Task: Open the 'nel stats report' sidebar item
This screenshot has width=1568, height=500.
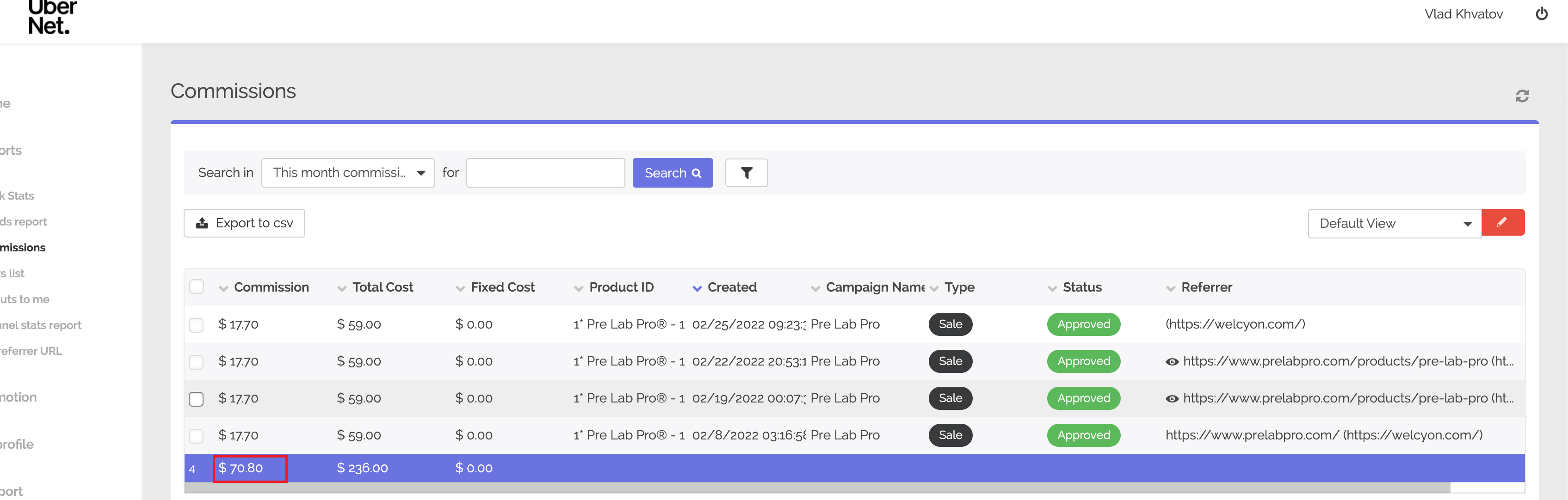Action: (41, 325)
